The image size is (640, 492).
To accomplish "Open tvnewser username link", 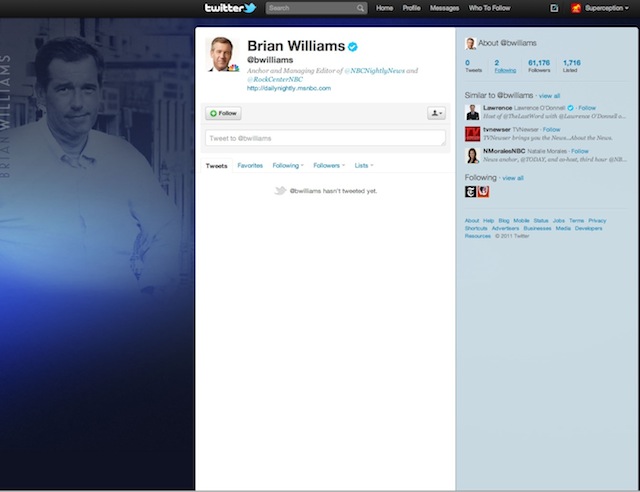I will [x=497, y=130].
